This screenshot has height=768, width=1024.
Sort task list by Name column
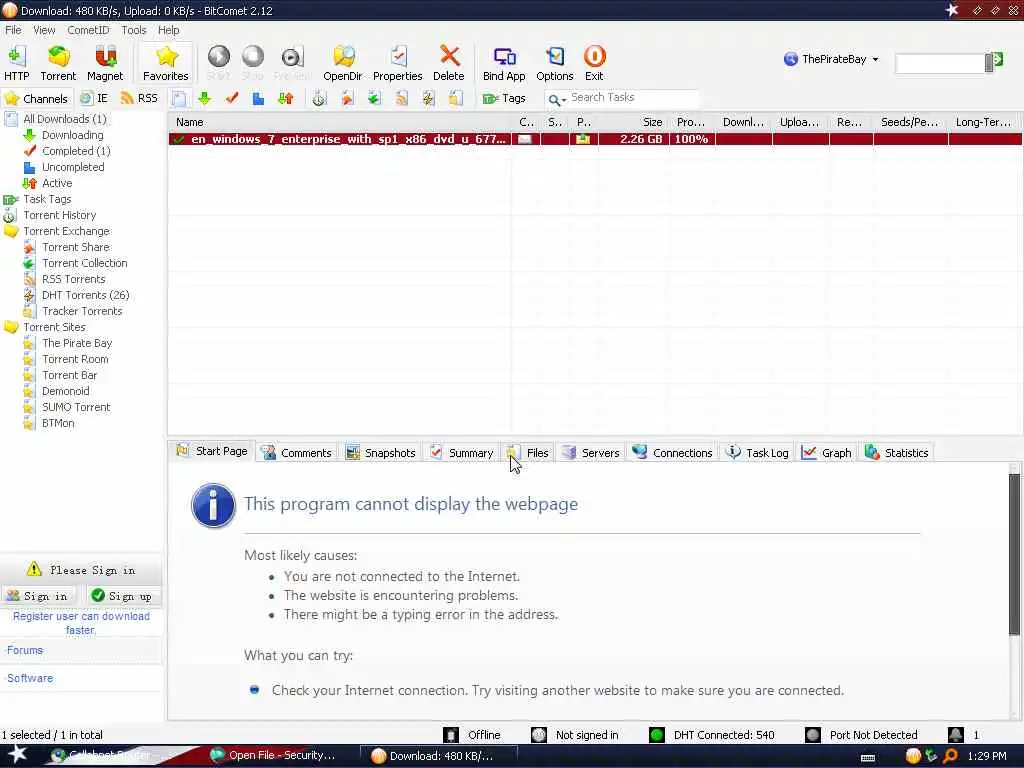point(340,122)
